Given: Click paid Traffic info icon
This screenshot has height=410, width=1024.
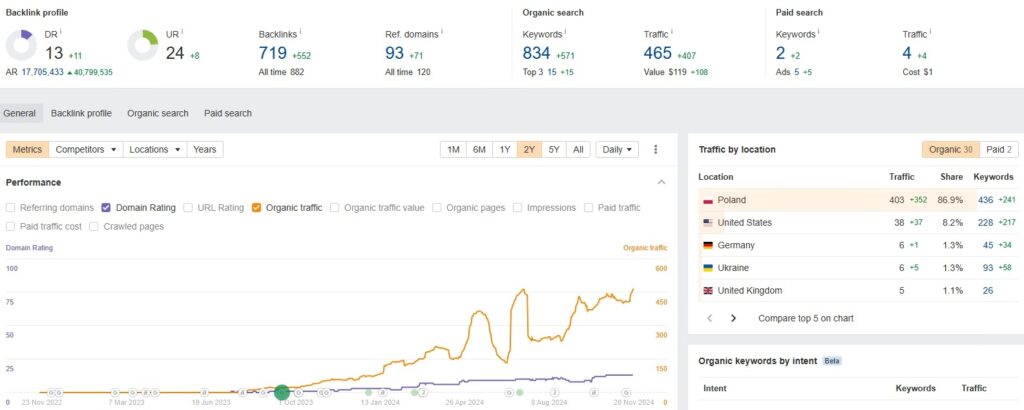Looking at the screenshot, I should [930, 31].
